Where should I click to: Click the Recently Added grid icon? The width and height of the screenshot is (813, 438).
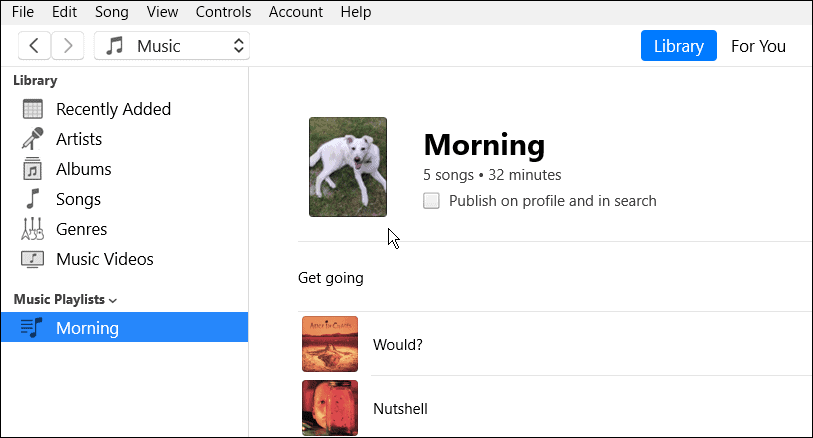pos(33,110)
